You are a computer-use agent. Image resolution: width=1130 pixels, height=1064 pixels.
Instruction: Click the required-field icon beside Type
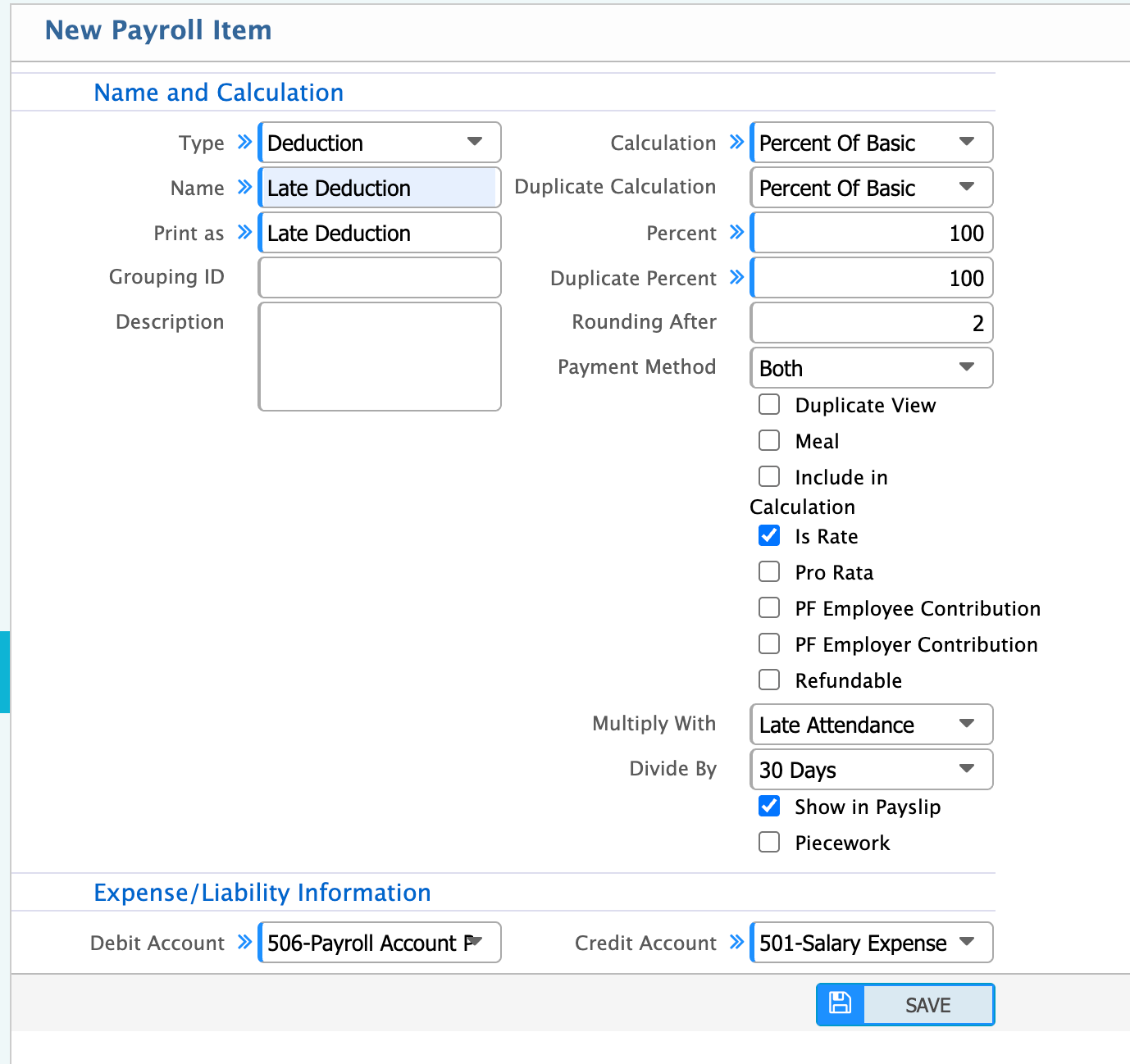245,142
